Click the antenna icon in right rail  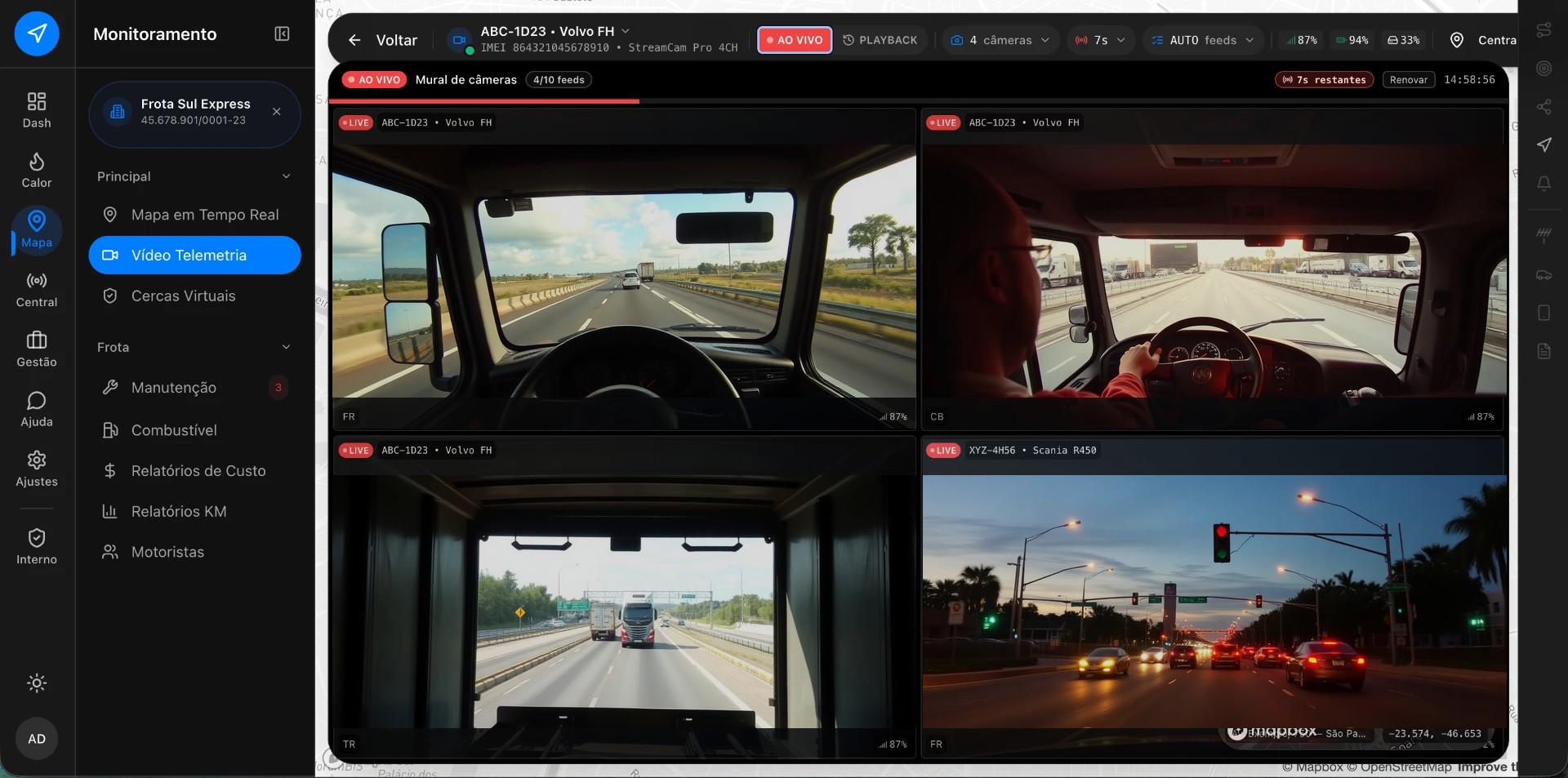1543,235
